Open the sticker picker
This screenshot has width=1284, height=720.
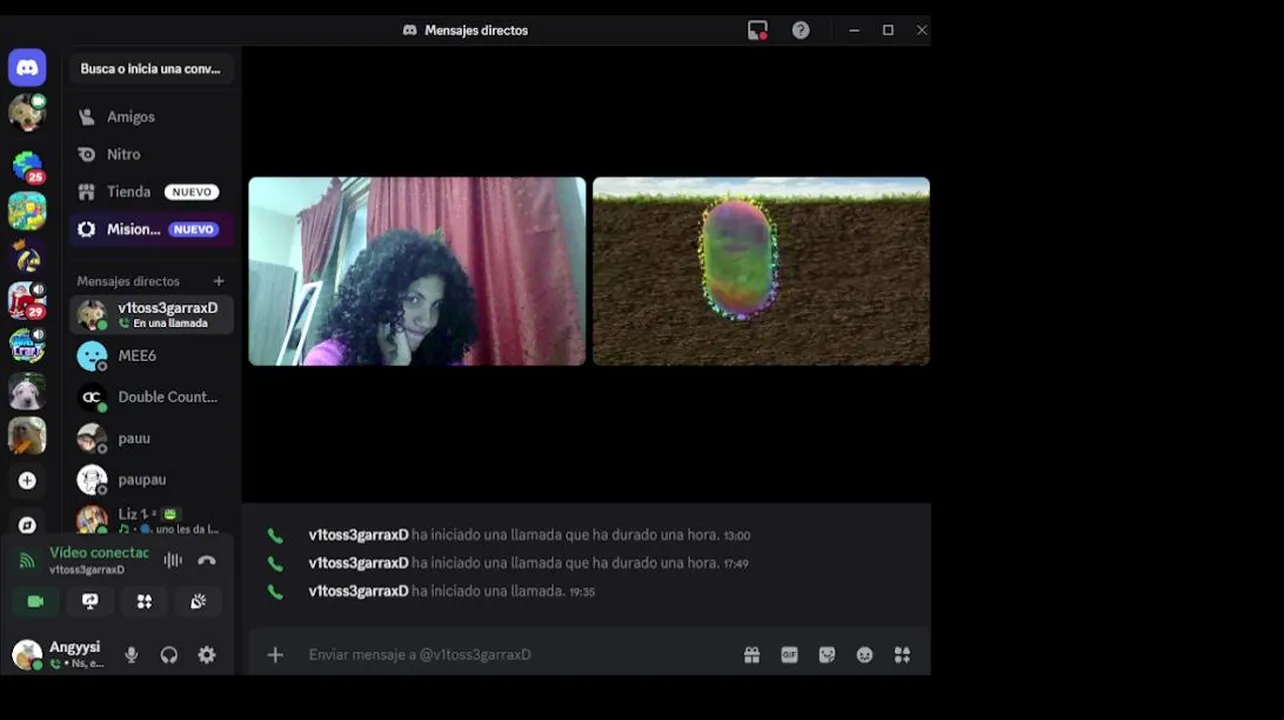827,655
